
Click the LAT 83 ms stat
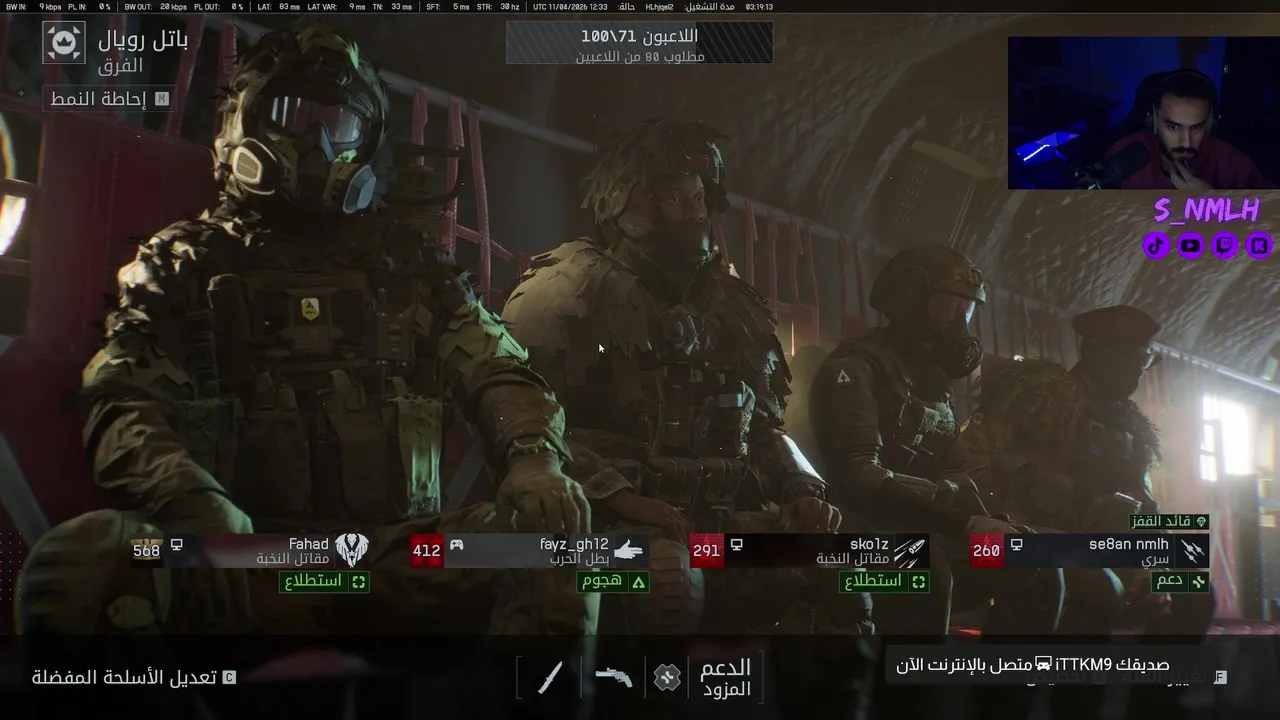tap(278, 6)
